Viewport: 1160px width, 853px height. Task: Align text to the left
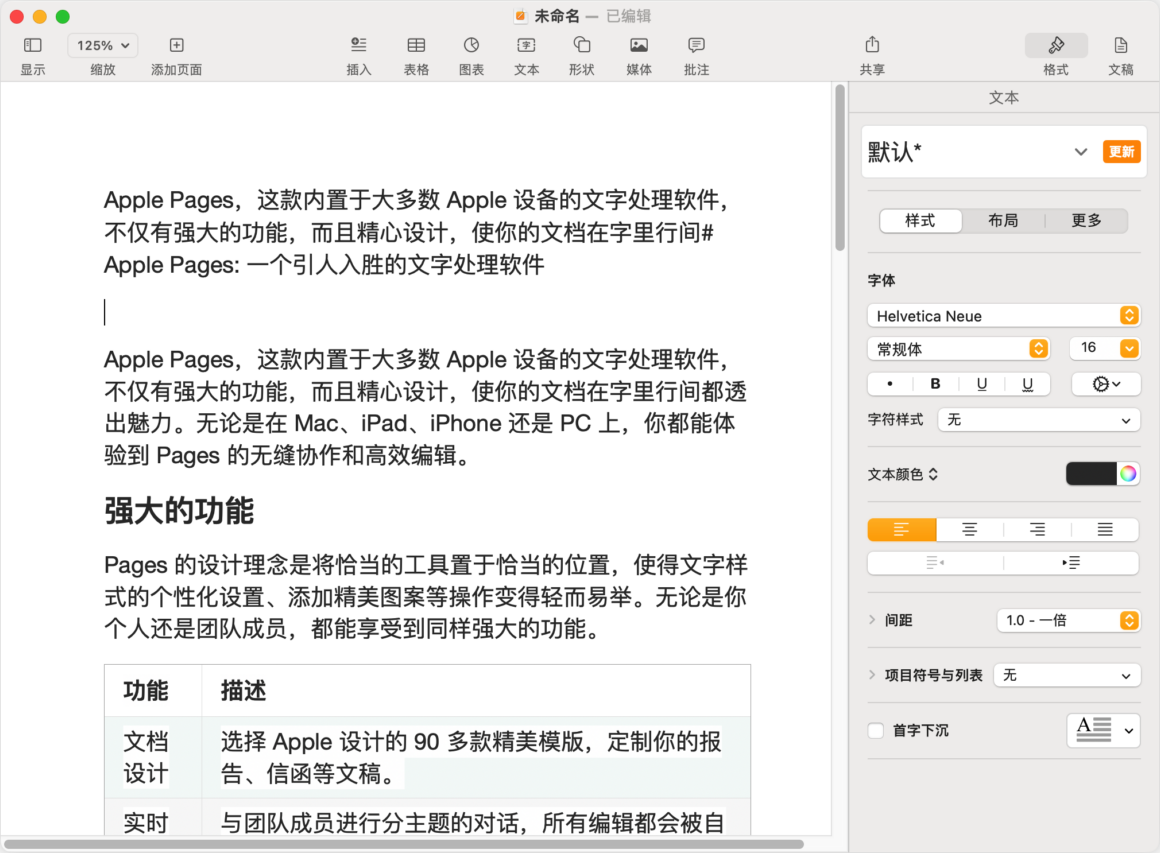coord(902,530)
